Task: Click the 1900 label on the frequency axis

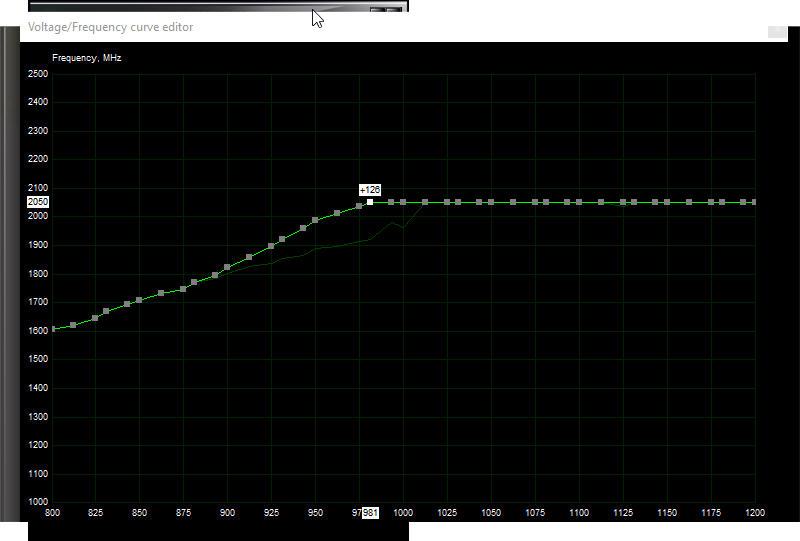Action: tap(38, 245)
